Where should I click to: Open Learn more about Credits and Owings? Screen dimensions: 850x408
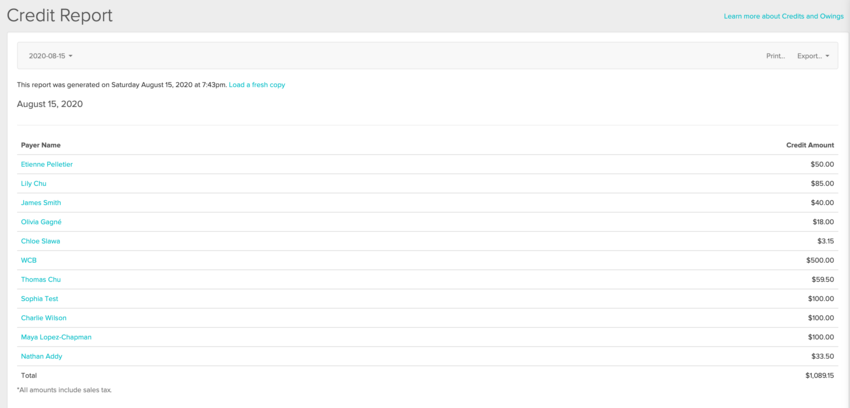(783, 16)
